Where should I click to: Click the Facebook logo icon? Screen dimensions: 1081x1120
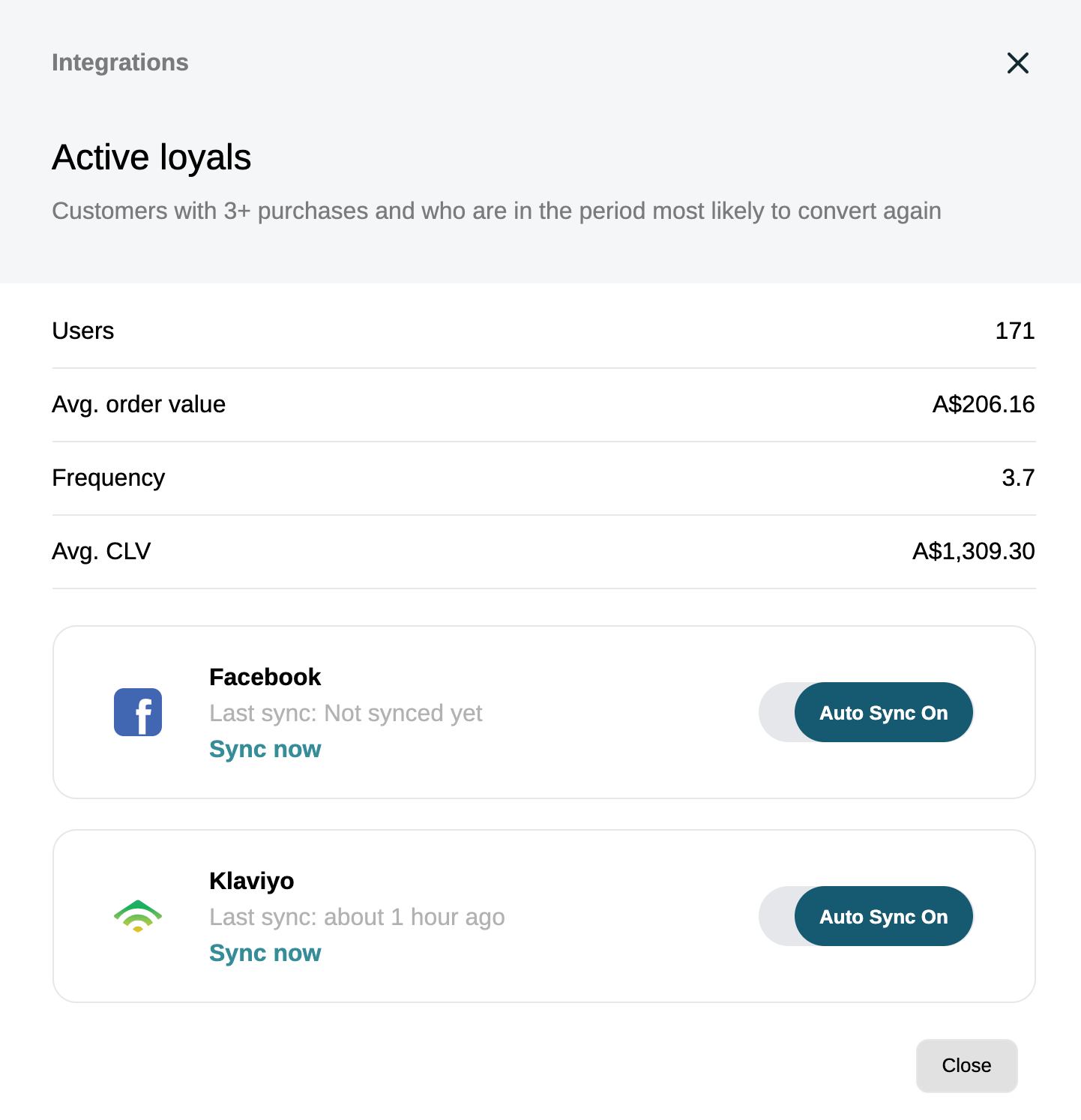(138, 712)
